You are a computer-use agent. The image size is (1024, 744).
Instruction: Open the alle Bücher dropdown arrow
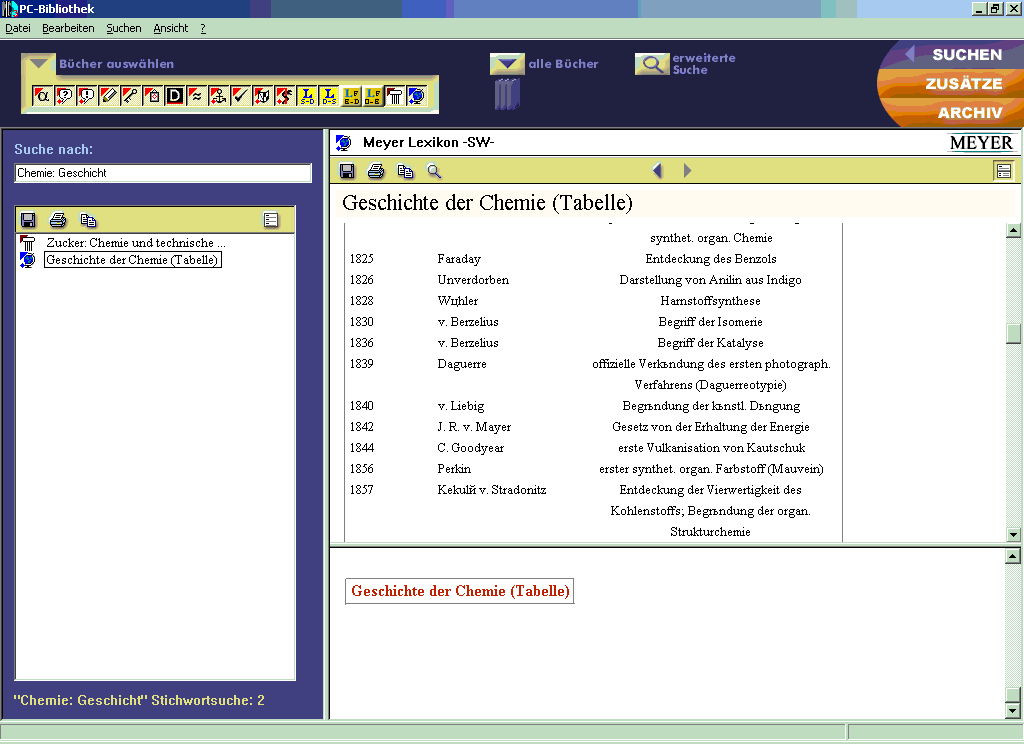point(507,64)
